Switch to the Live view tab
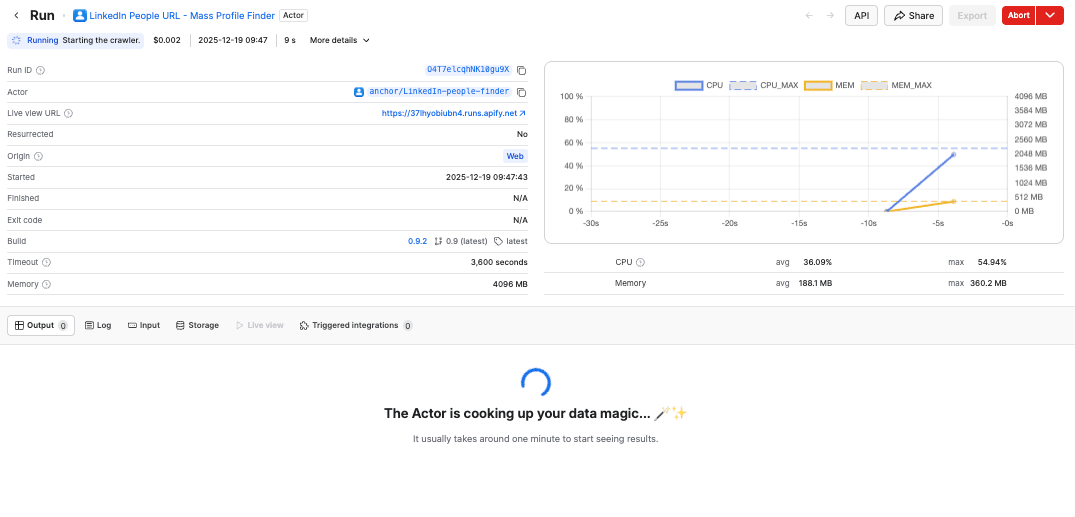Viewport: 1075px width, 517px height. tap(259, 326)
